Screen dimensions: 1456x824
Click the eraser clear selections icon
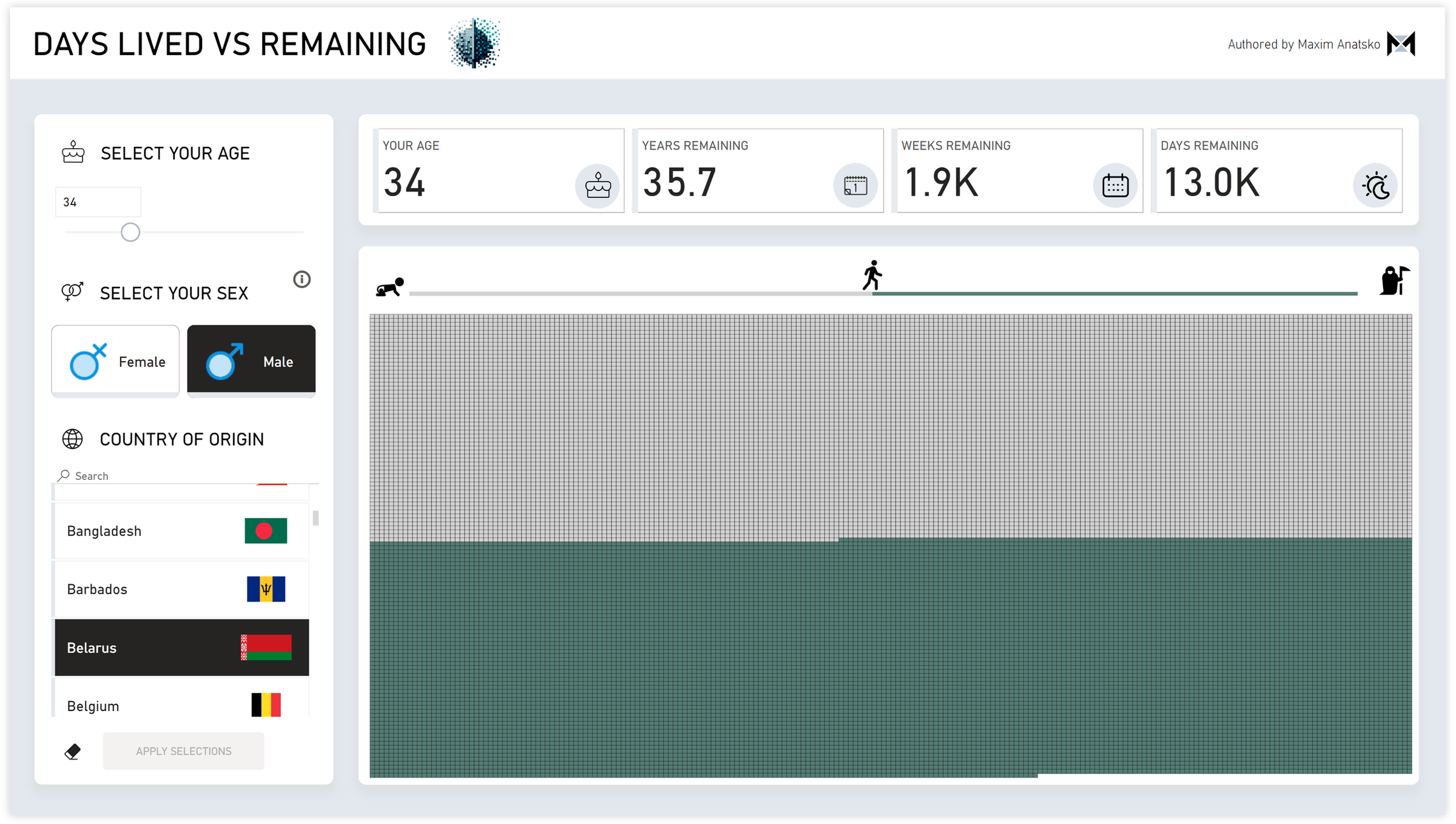[x=73, y=751]
